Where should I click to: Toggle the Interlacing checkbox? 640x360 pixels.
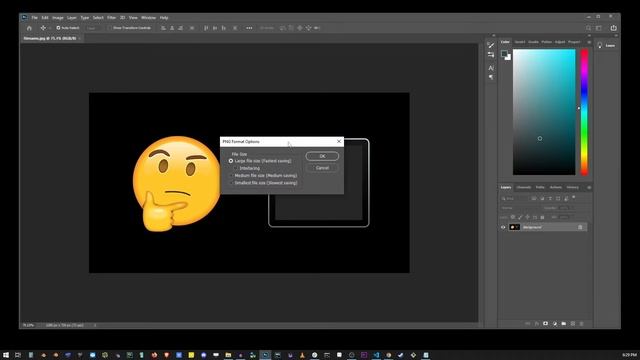[236, 168]
